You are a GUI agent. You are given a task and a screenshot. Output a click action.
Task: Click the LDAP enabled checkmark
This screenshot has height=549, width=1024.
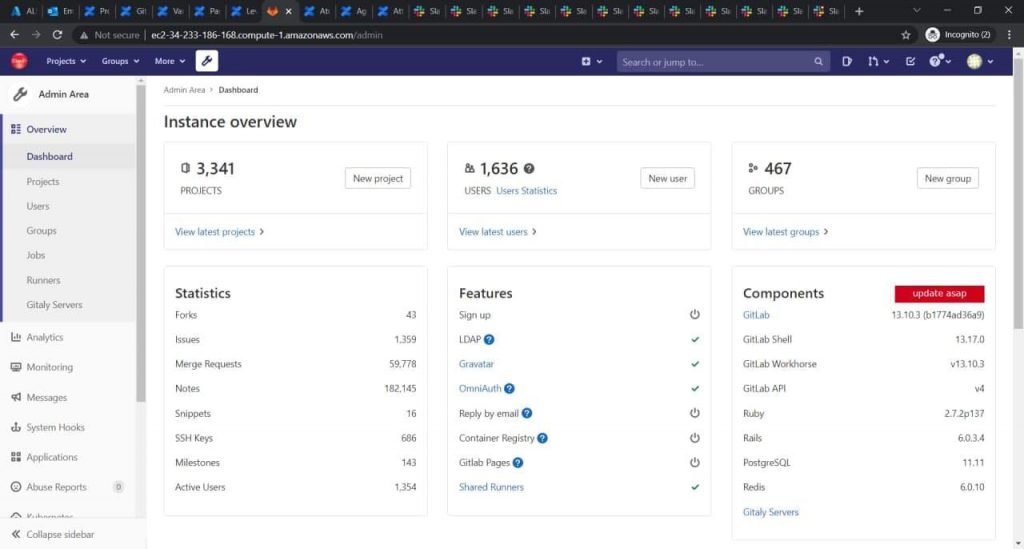pos(695,339)
